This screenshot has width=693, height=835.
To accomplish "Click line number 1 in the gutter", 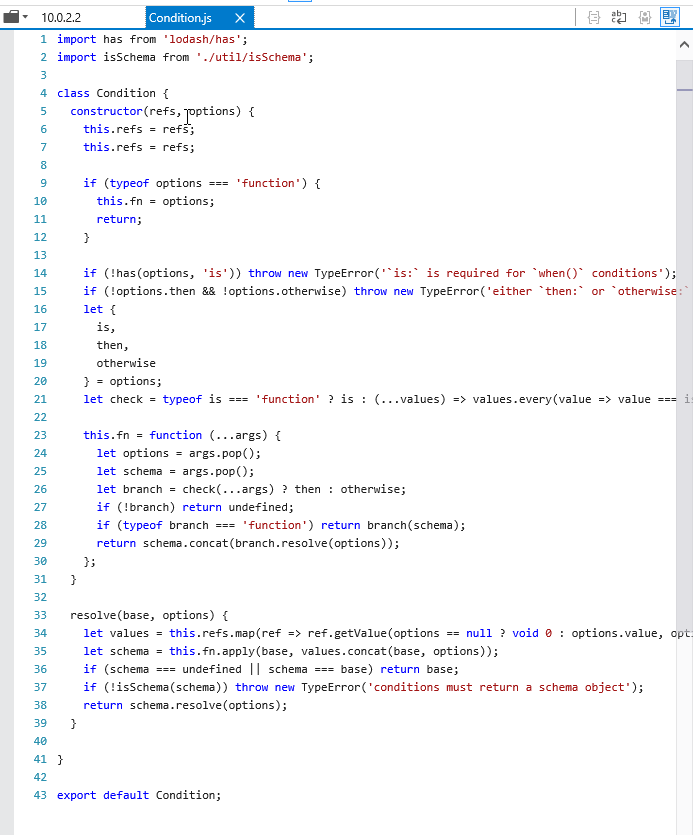I will coord(43,39).
